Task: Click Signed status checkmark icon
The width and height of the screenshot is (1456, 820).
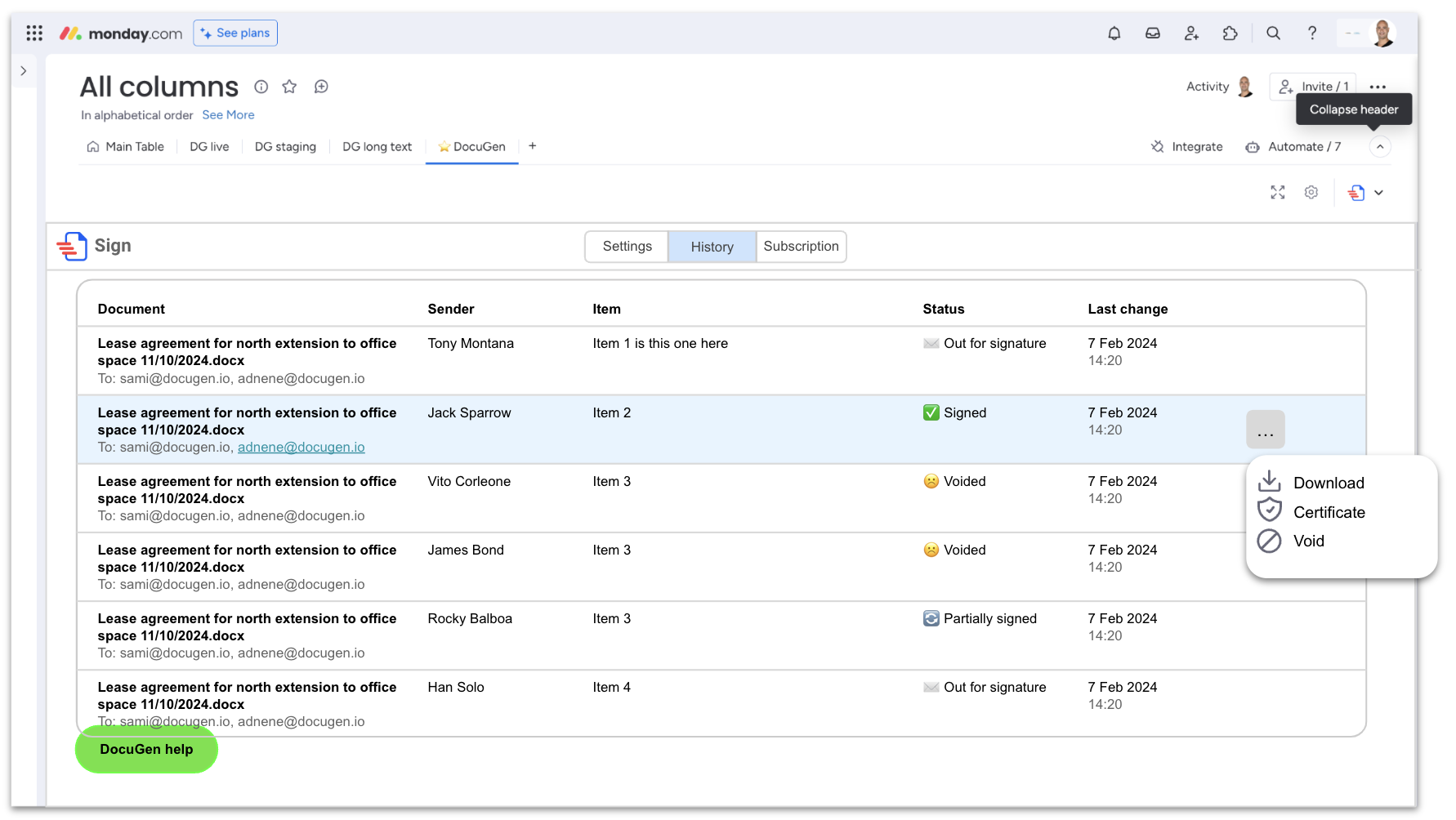Action: point(931,412)
